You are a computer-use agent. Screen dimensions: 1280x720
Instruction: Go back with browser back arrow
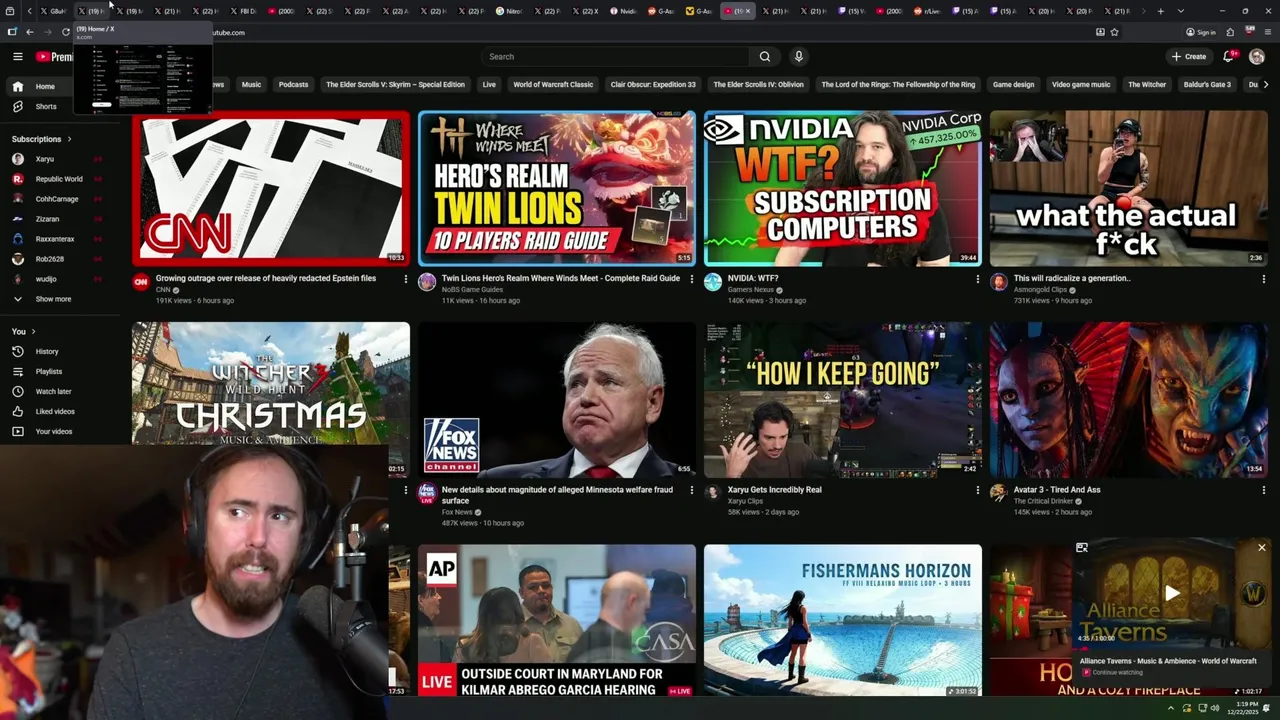30,32
